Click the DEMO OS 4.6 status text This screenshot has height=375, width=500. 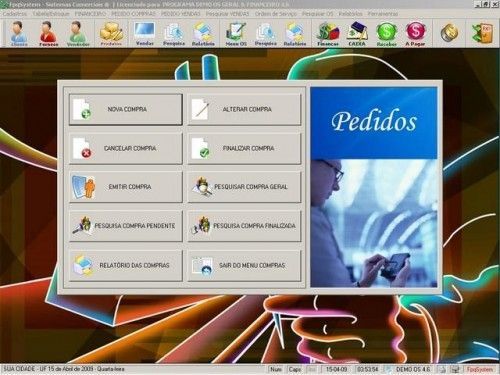click(413, 369)
